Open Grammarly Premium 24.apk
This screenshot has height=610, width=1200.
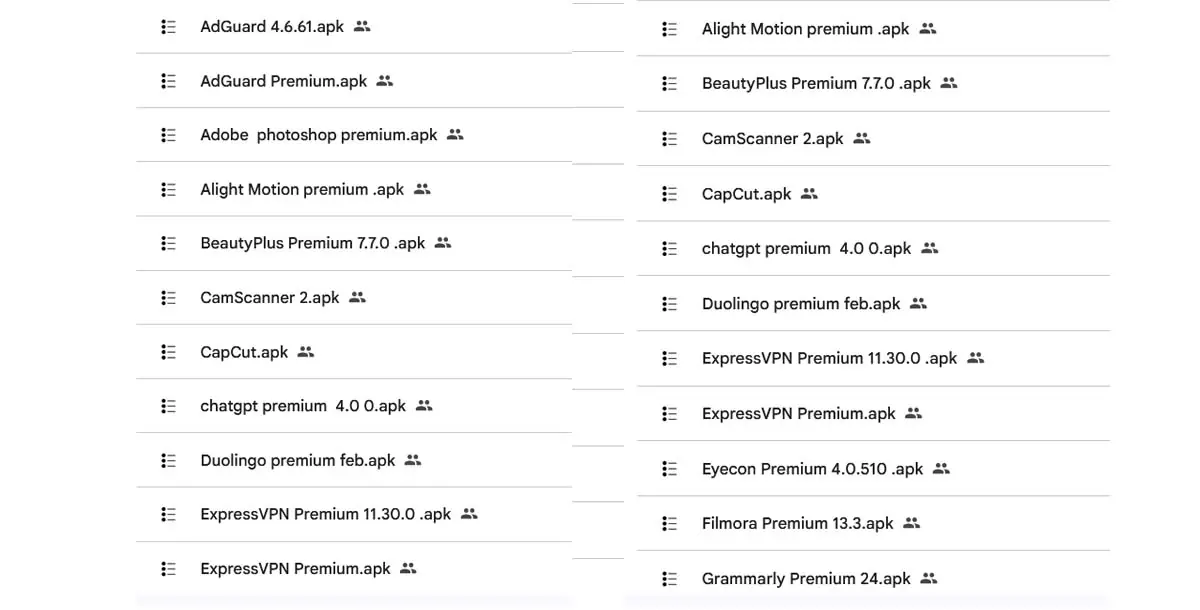[x=806, y=578]
